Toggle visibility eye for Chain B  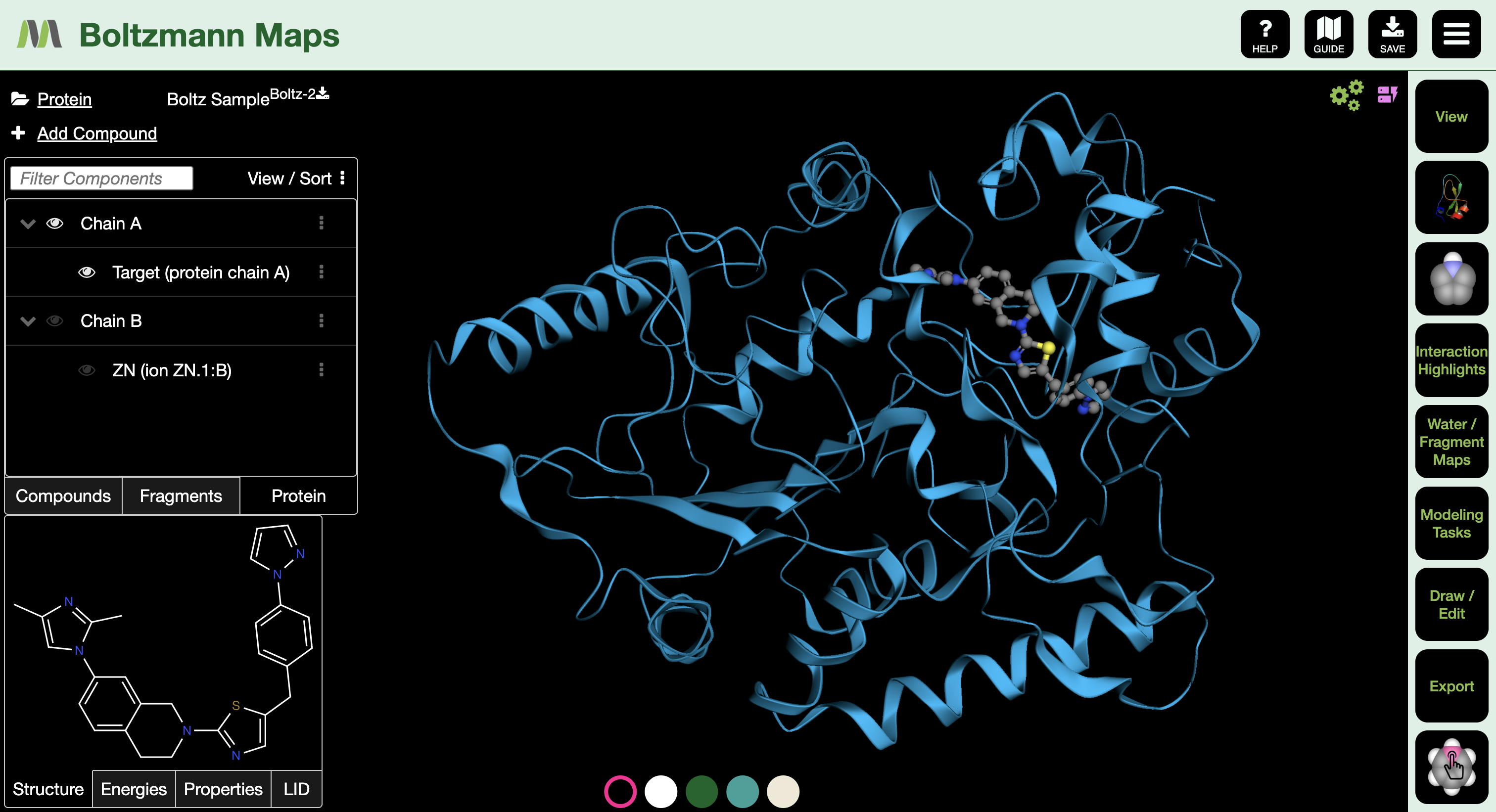tap(54, 320)
